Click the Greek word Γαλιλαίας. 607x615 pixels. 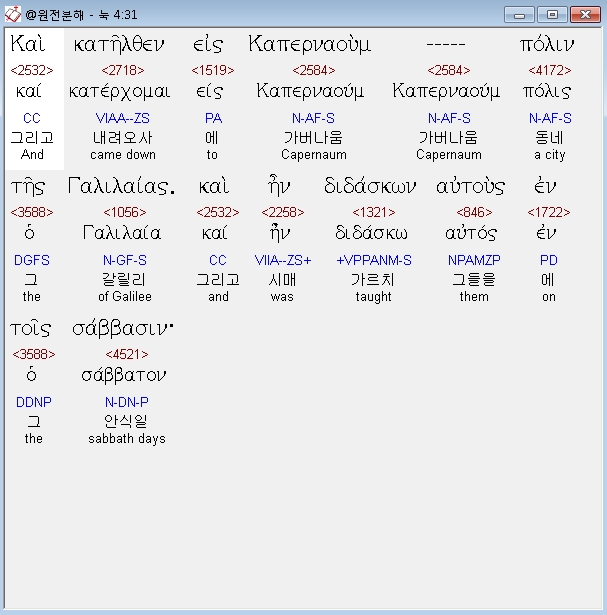[x=122, y=186]
